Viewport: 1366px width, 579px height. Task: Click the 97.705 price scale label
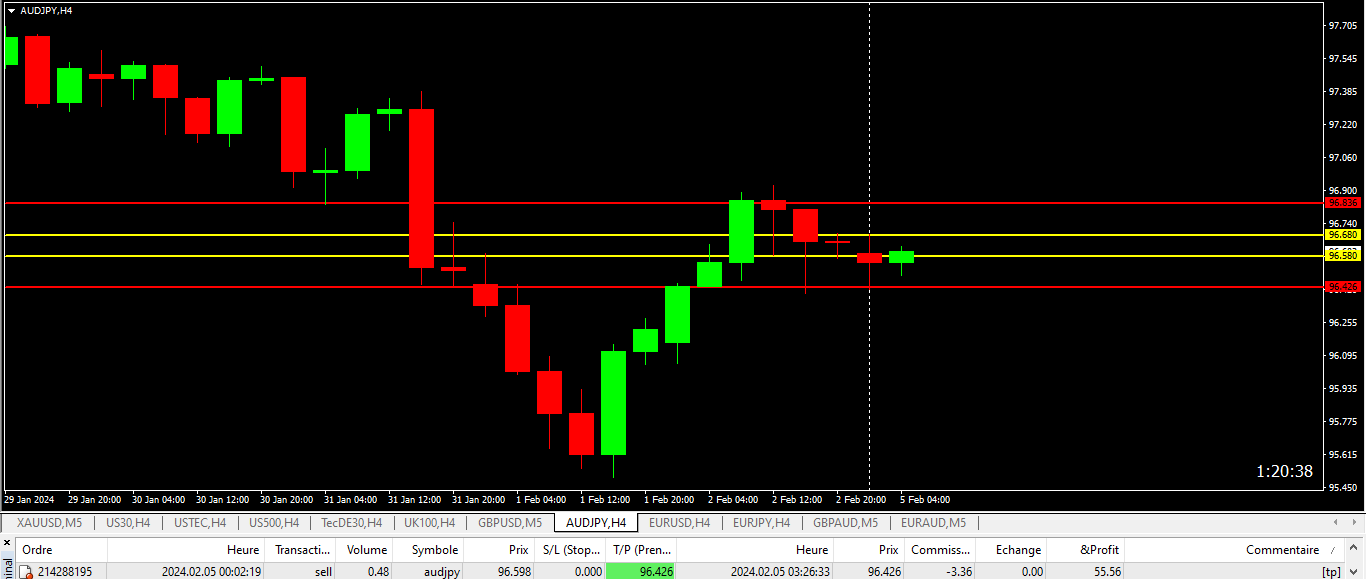[1342, 26]
